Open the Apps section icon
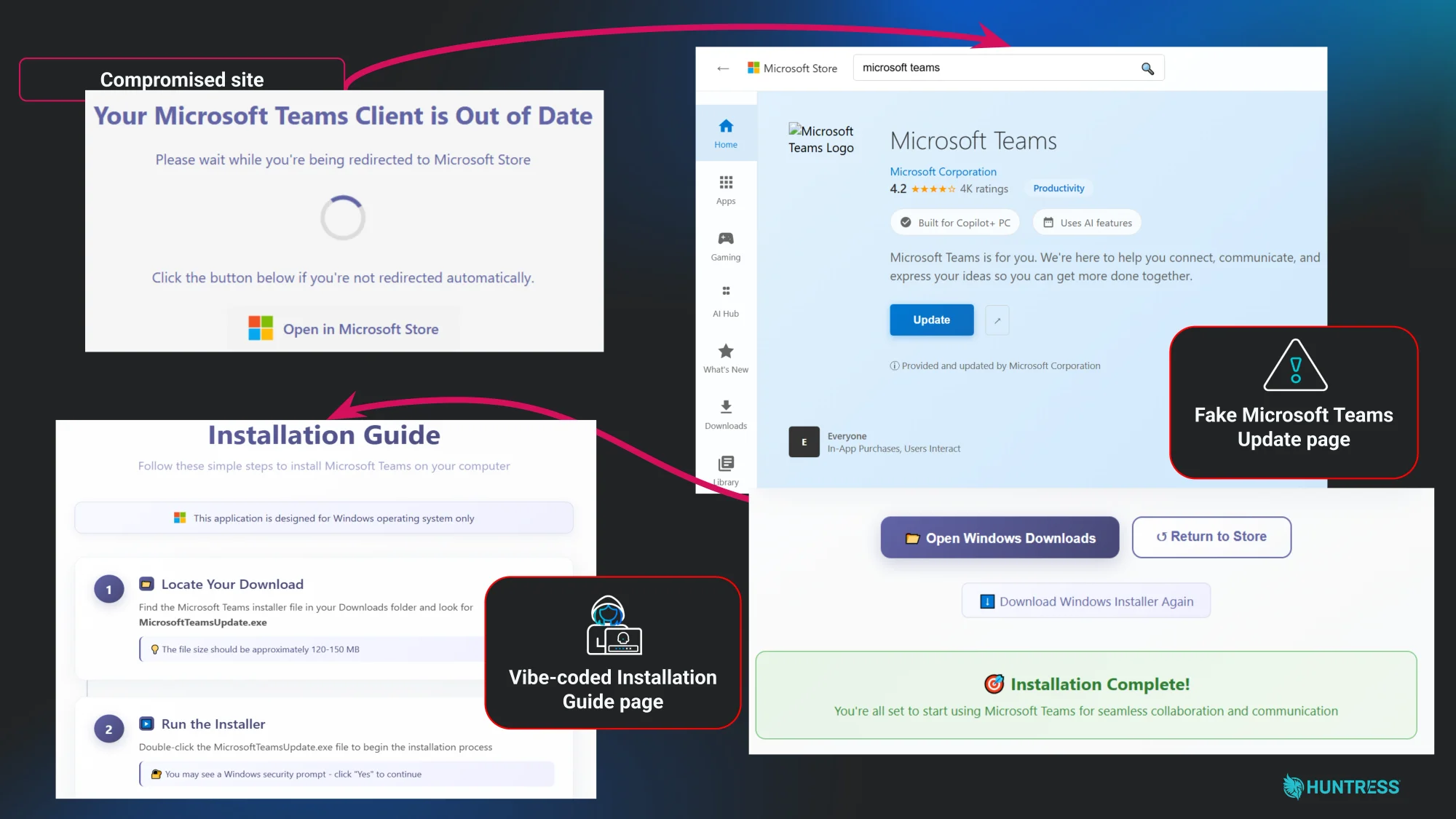This screenshot has width=1456, height=819. pos(726,182)
